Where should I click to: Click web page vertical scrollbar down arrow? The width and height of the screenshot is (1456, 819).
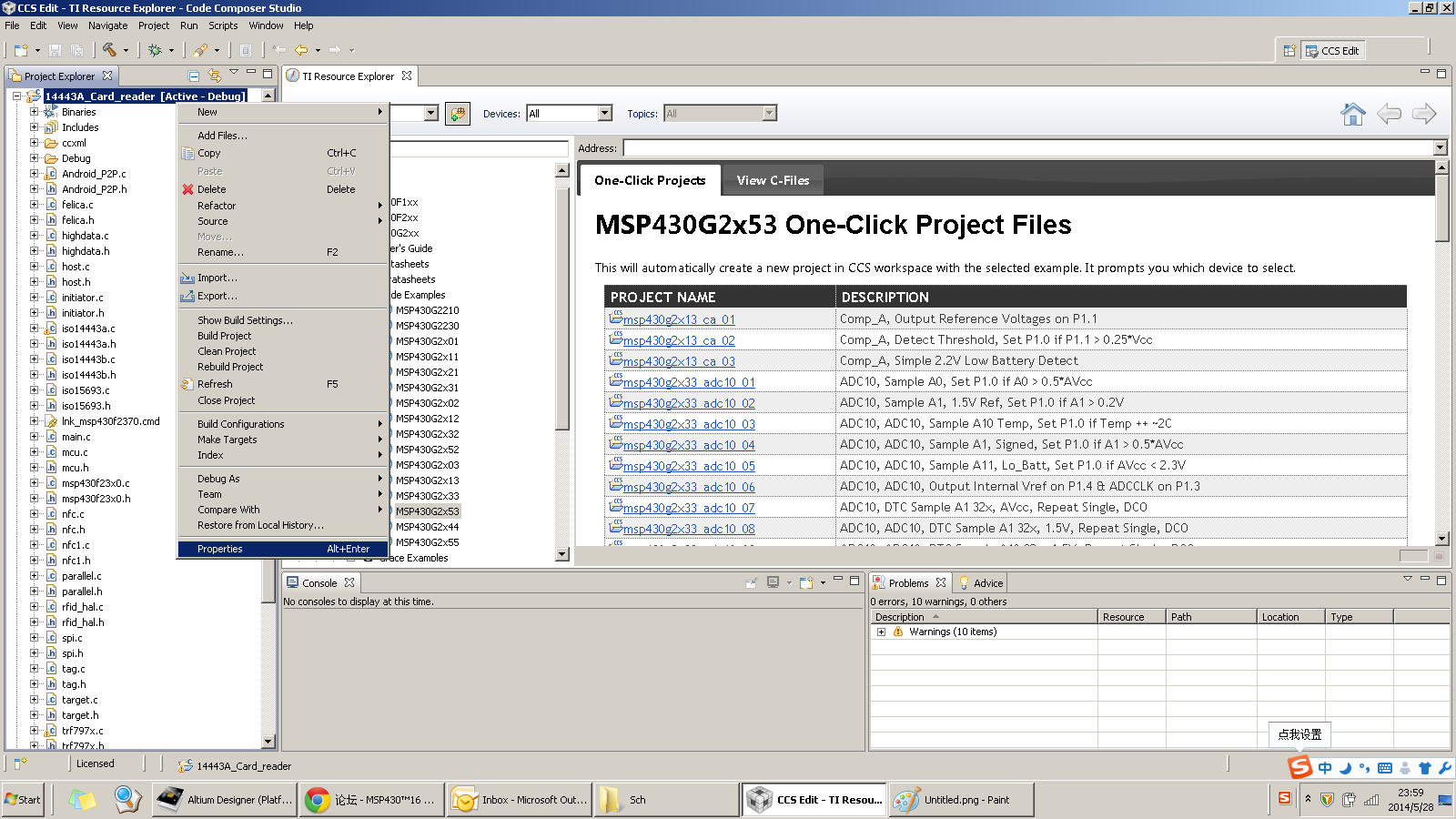point(1441,539)
